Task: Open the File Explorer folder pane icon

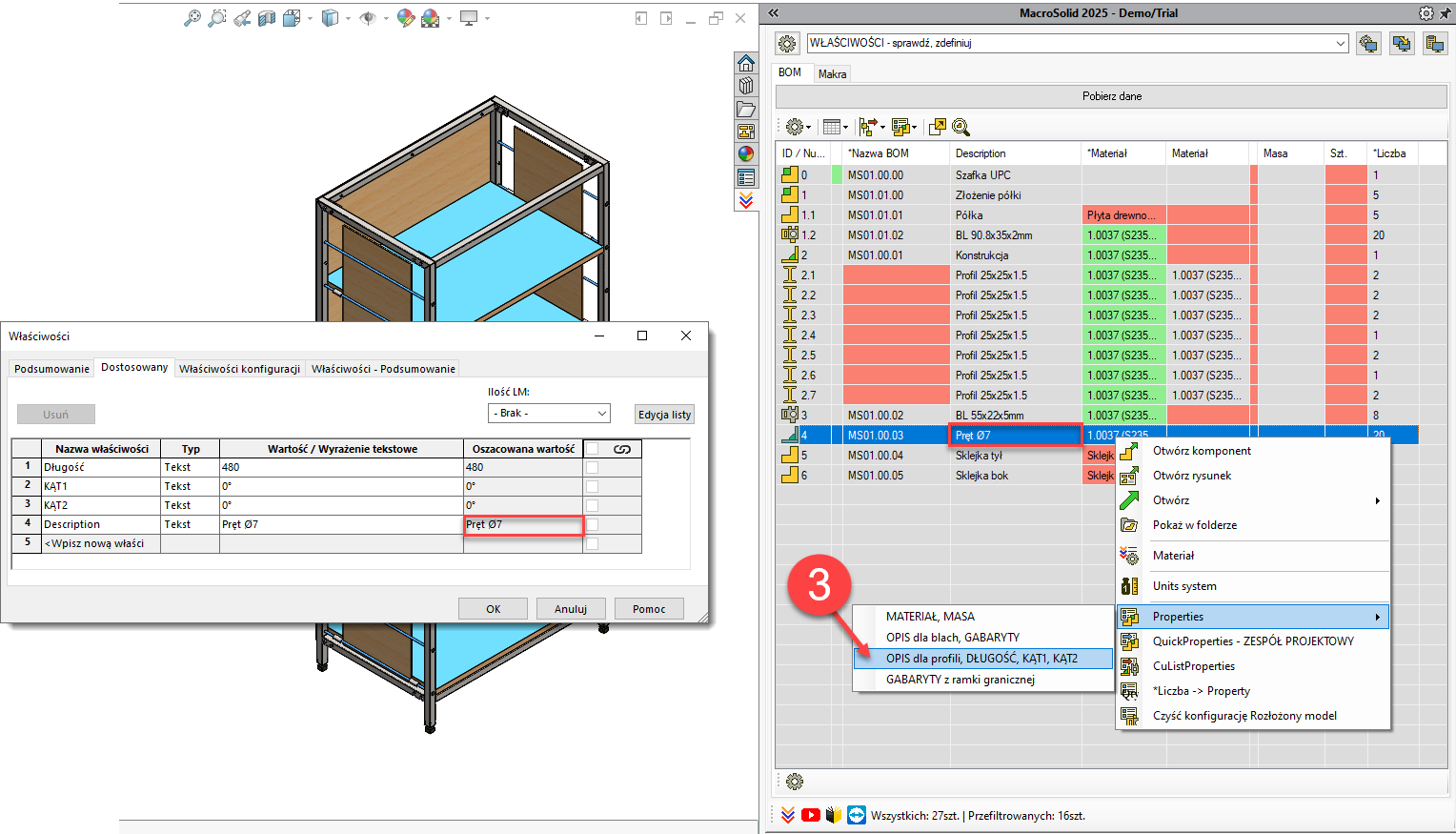Action: pos(746,109)
